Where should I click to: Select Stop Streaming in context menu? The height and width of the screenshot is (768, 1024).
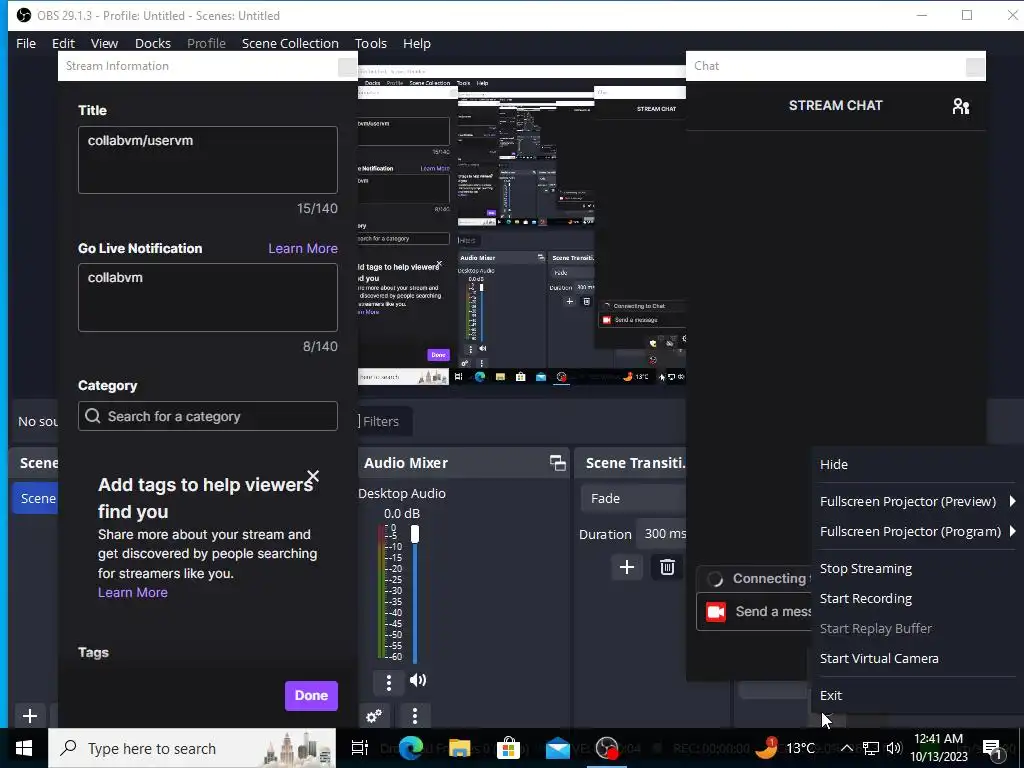click(914, 568)
